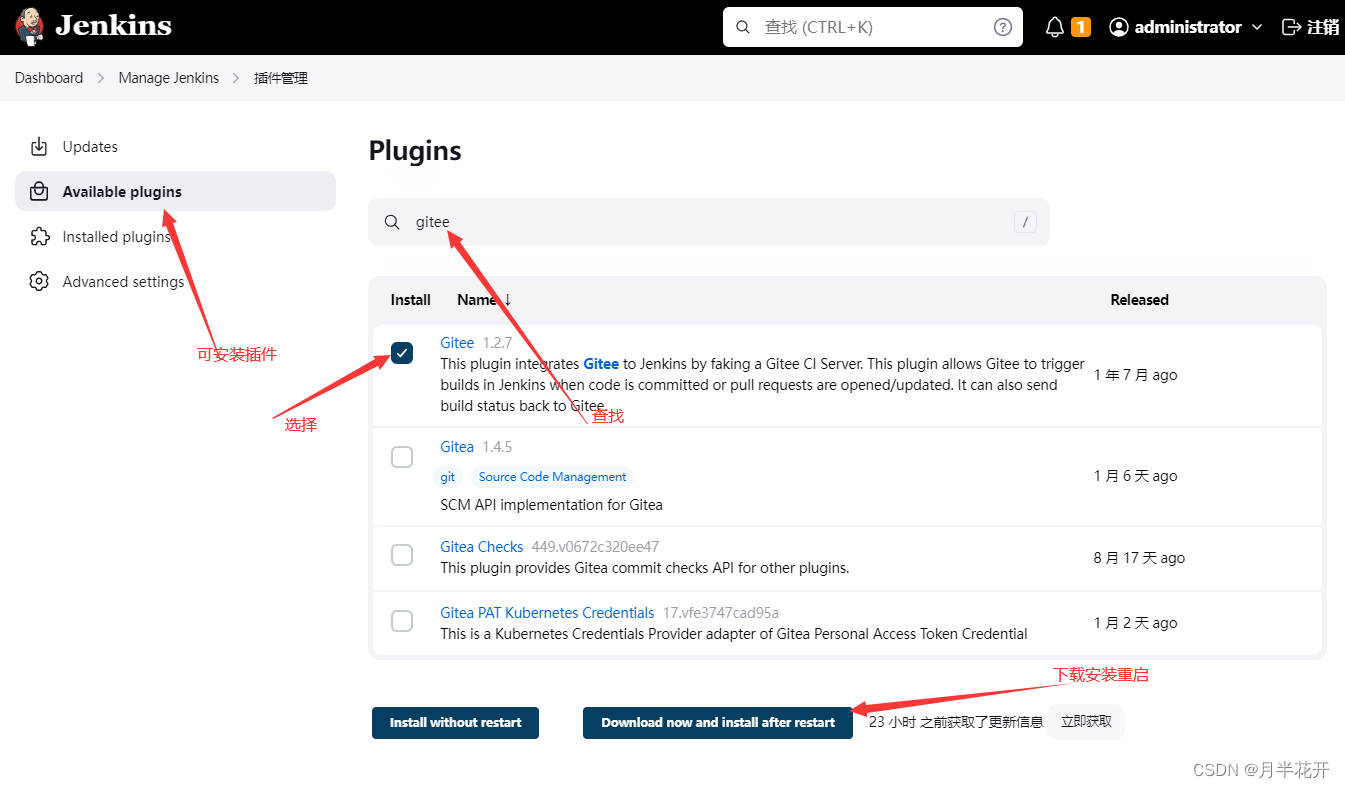The width and height of the screenshot is (1345, 788).
Task: Check the Gitea PAT Kubernetes Credentials checkbox
Action: 402,621
